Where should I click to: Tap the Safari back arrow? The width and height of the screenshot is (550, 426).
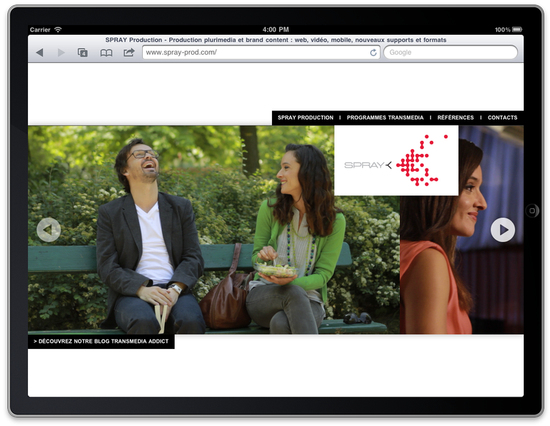(x=40, y=53)
